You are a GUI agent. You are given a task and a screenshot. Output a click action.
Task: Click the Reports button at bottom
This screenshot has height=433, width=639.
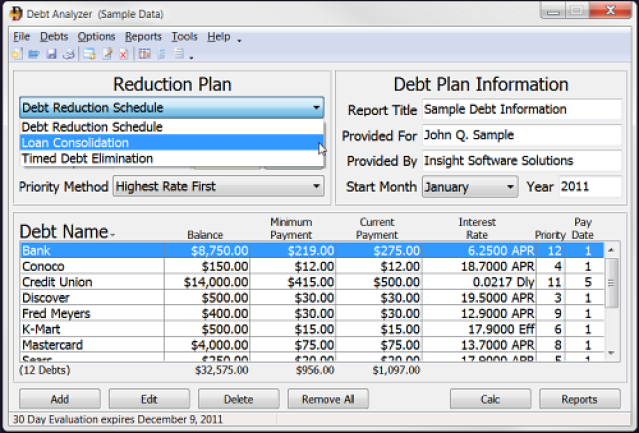[580, 399]
